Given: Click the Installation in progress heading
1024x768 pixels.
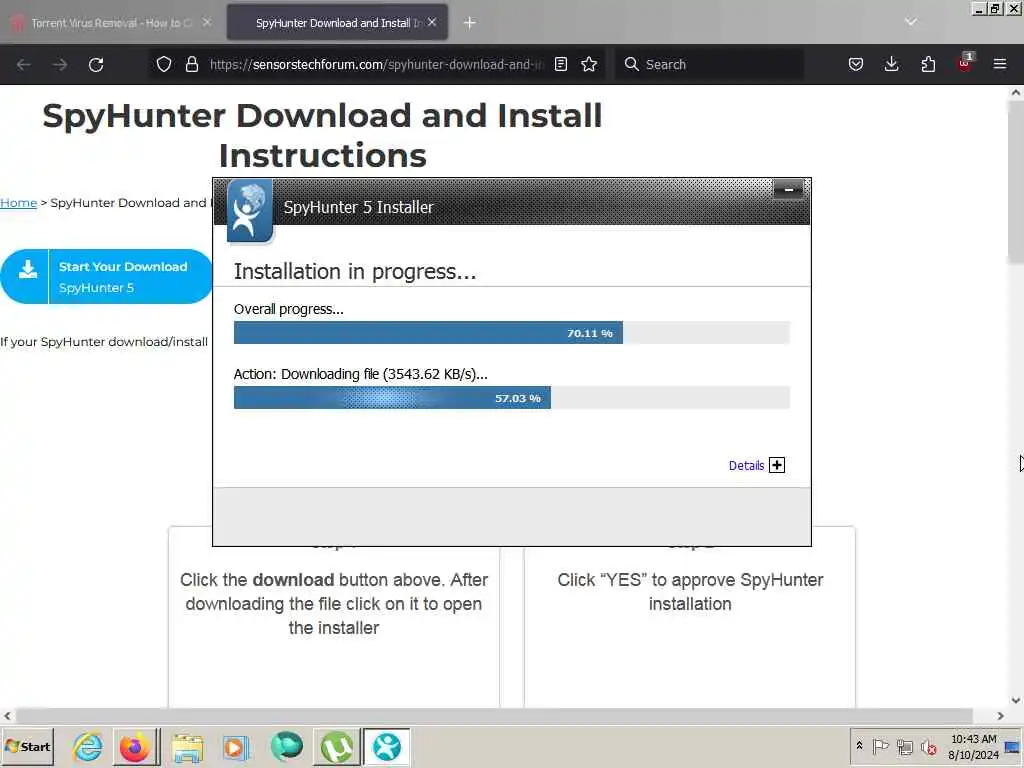Looking at the screenshot, I should pos(355,272).
